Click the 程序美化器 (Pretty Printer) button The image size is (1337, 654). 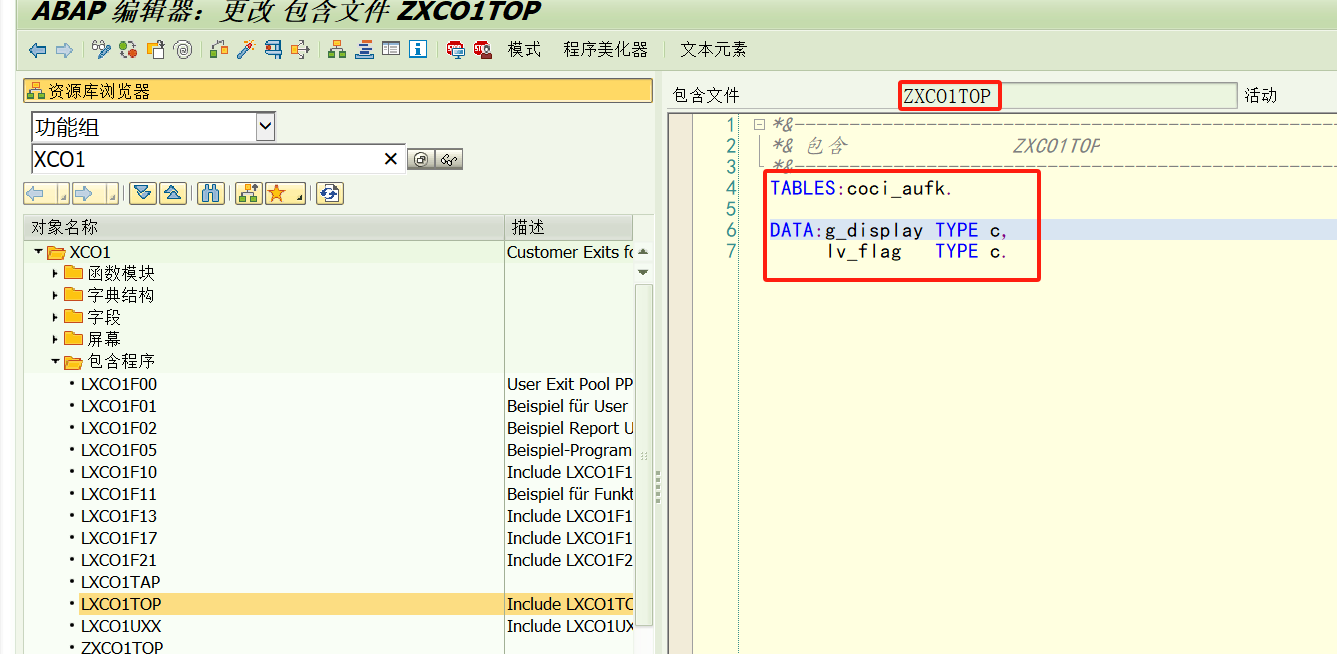click(x=605, y=50)
